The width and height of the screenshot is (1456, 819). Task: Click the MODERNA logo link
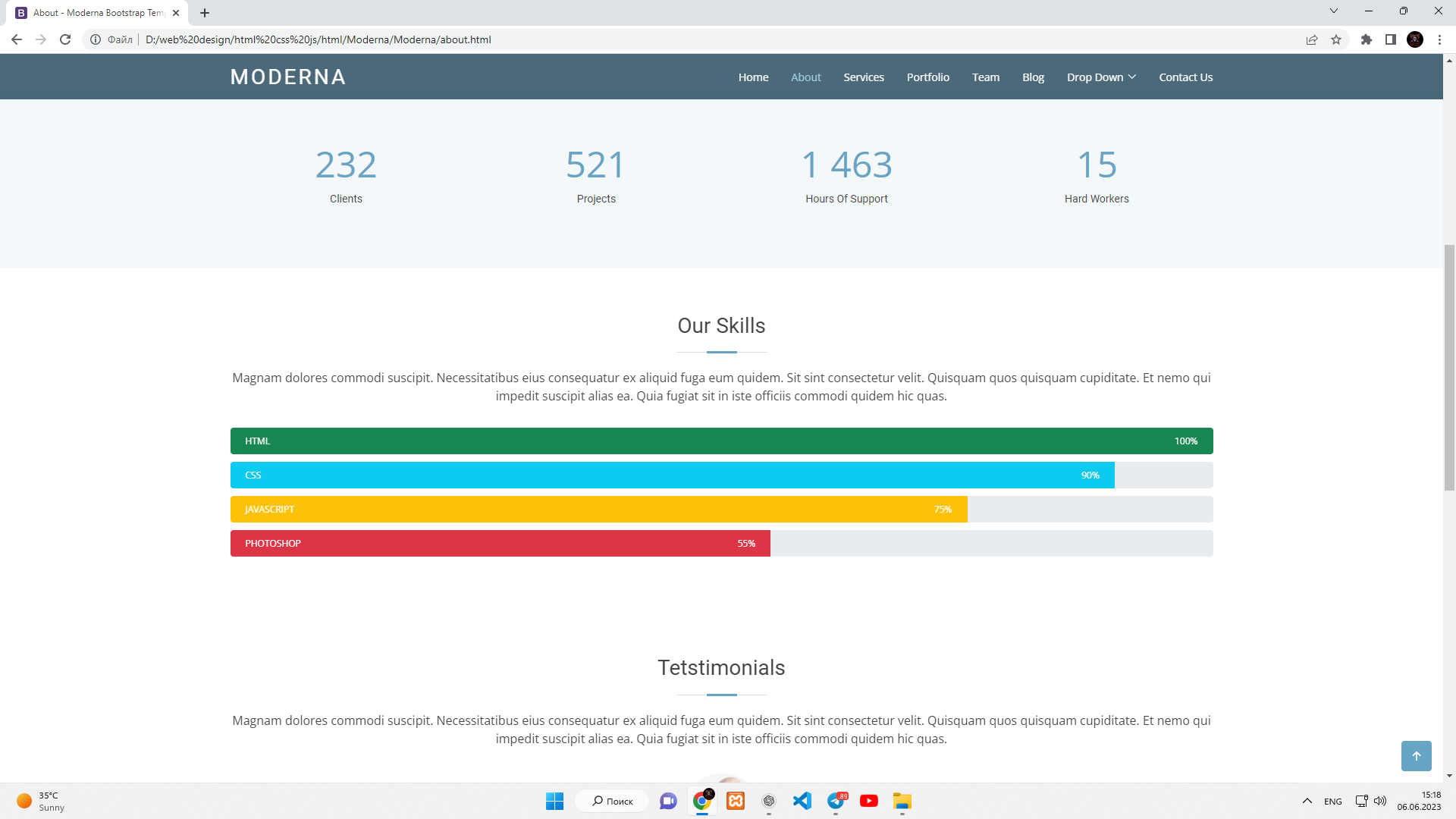point(288,77)
